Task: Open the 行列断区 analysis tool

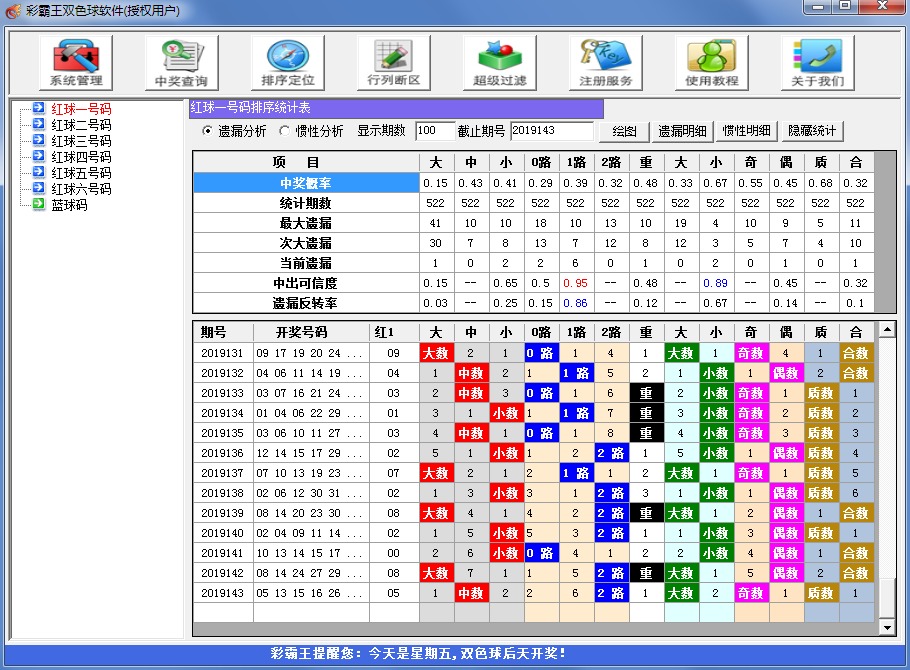Action: point(392,62)
